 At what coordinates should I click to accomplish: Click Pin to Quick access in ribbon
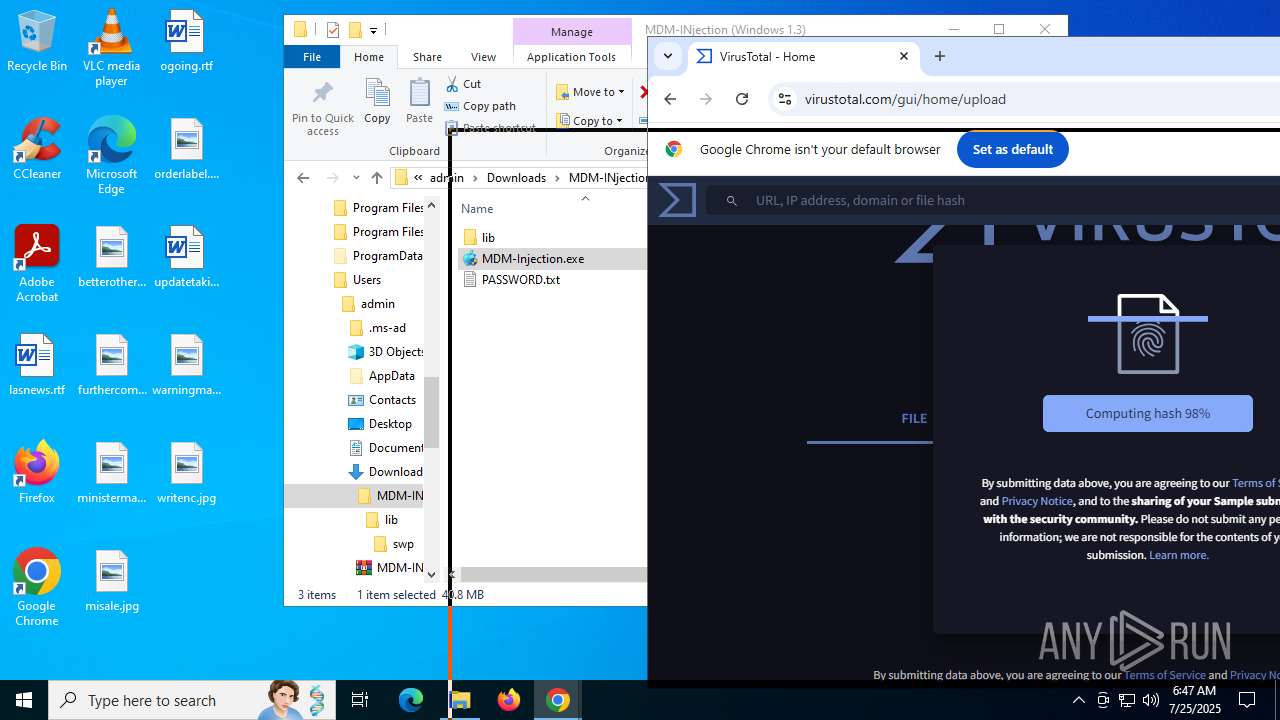322,108
